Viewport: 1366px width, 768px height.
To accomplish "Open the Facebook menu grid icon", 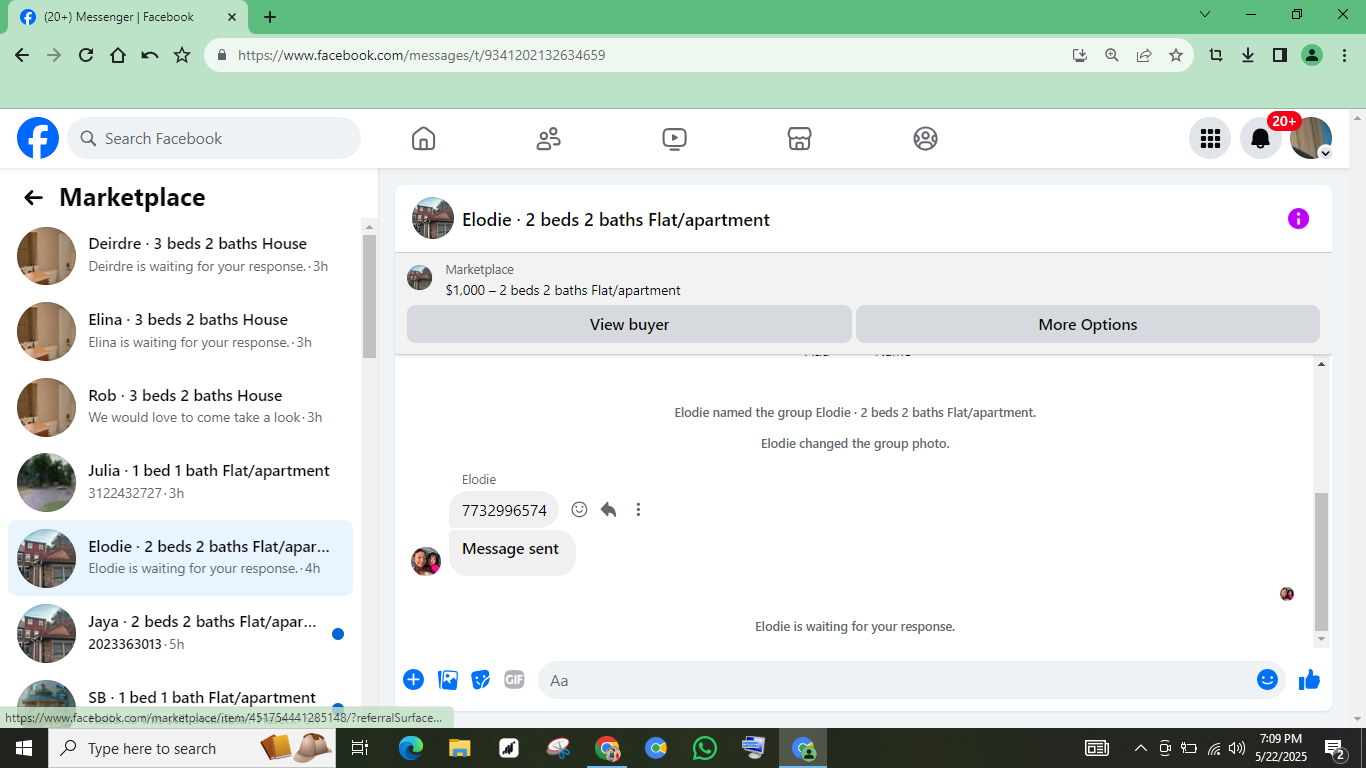I will (x=1210, y=138).
